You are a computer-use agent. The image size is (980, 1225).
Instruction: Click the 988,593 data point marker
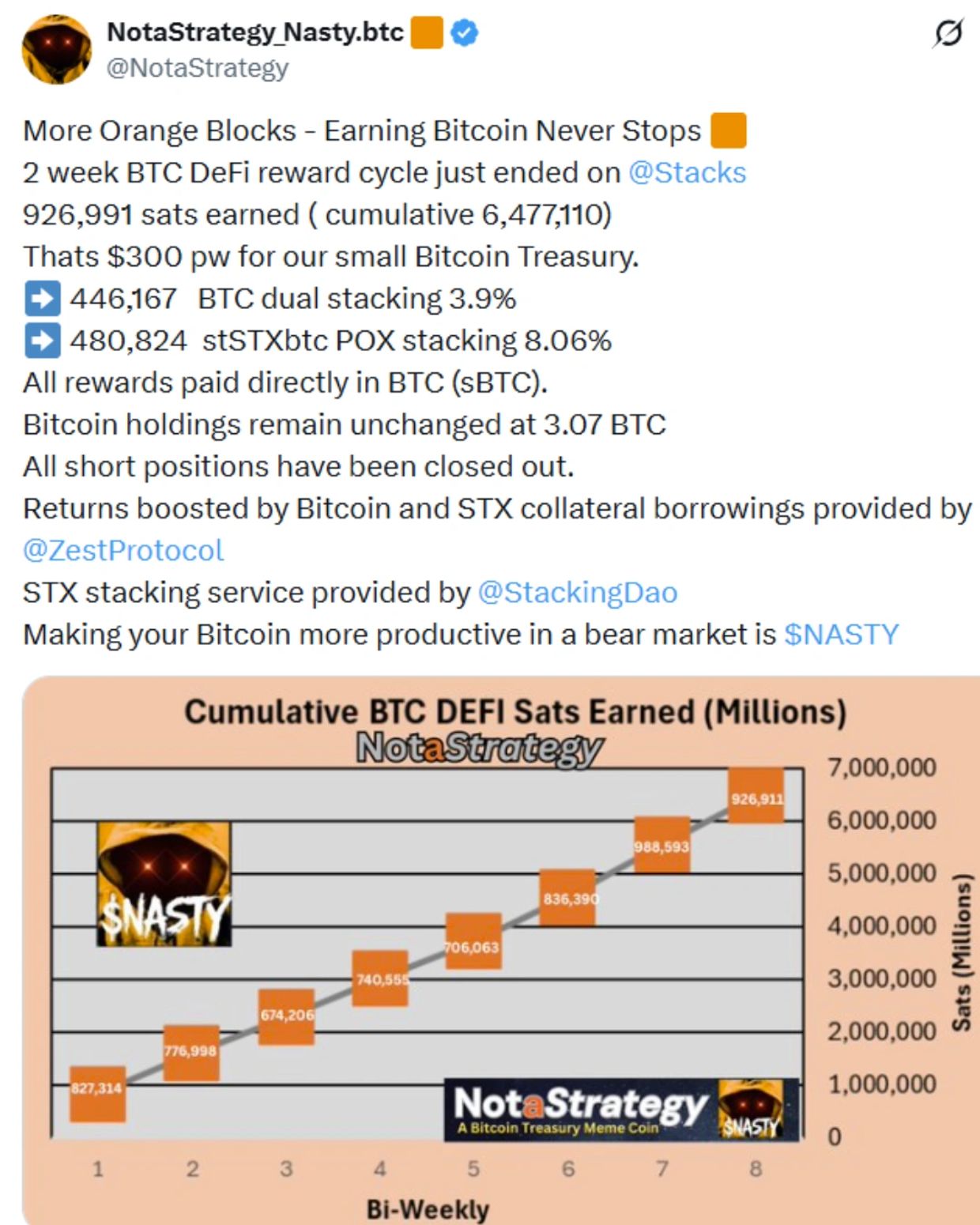pos(661,845)
